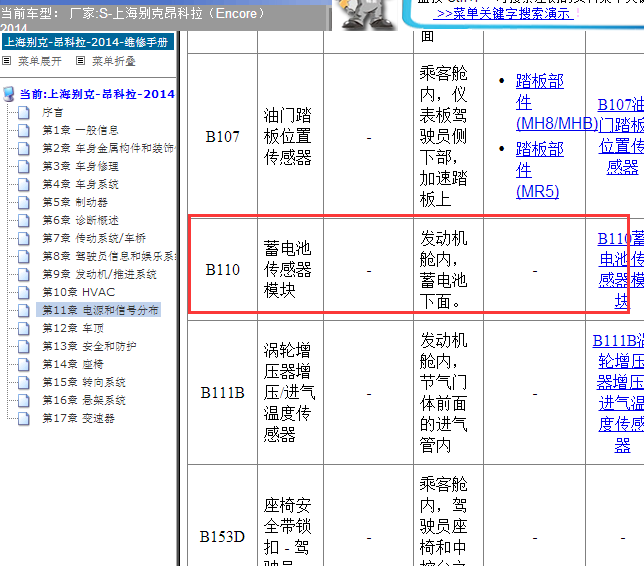644x566 pixels.
Task: Open the 当前:上海别克-昂科拉-2014 root node
Action: 97,94
